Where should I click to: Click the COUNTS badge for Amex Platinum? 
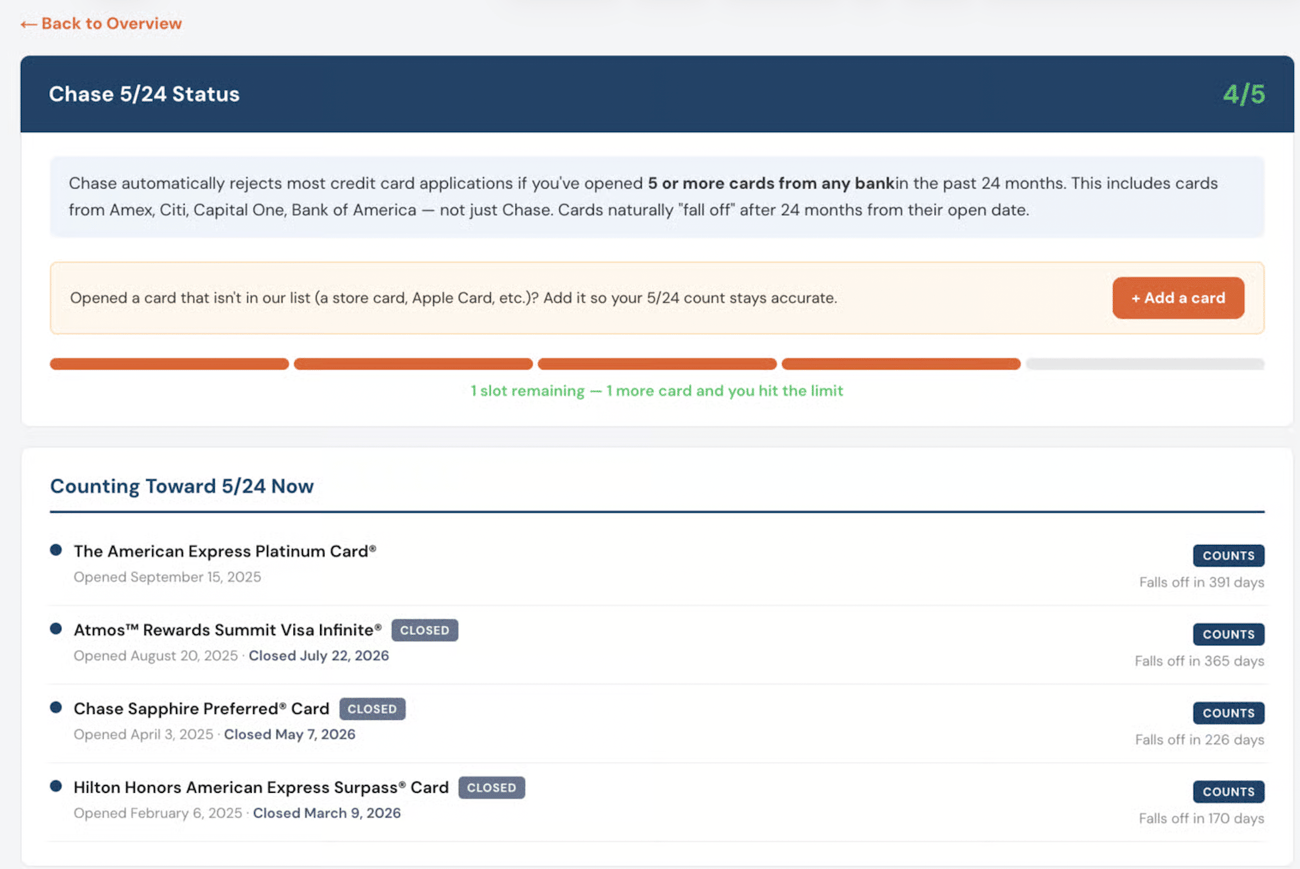tap(1228, 556)
